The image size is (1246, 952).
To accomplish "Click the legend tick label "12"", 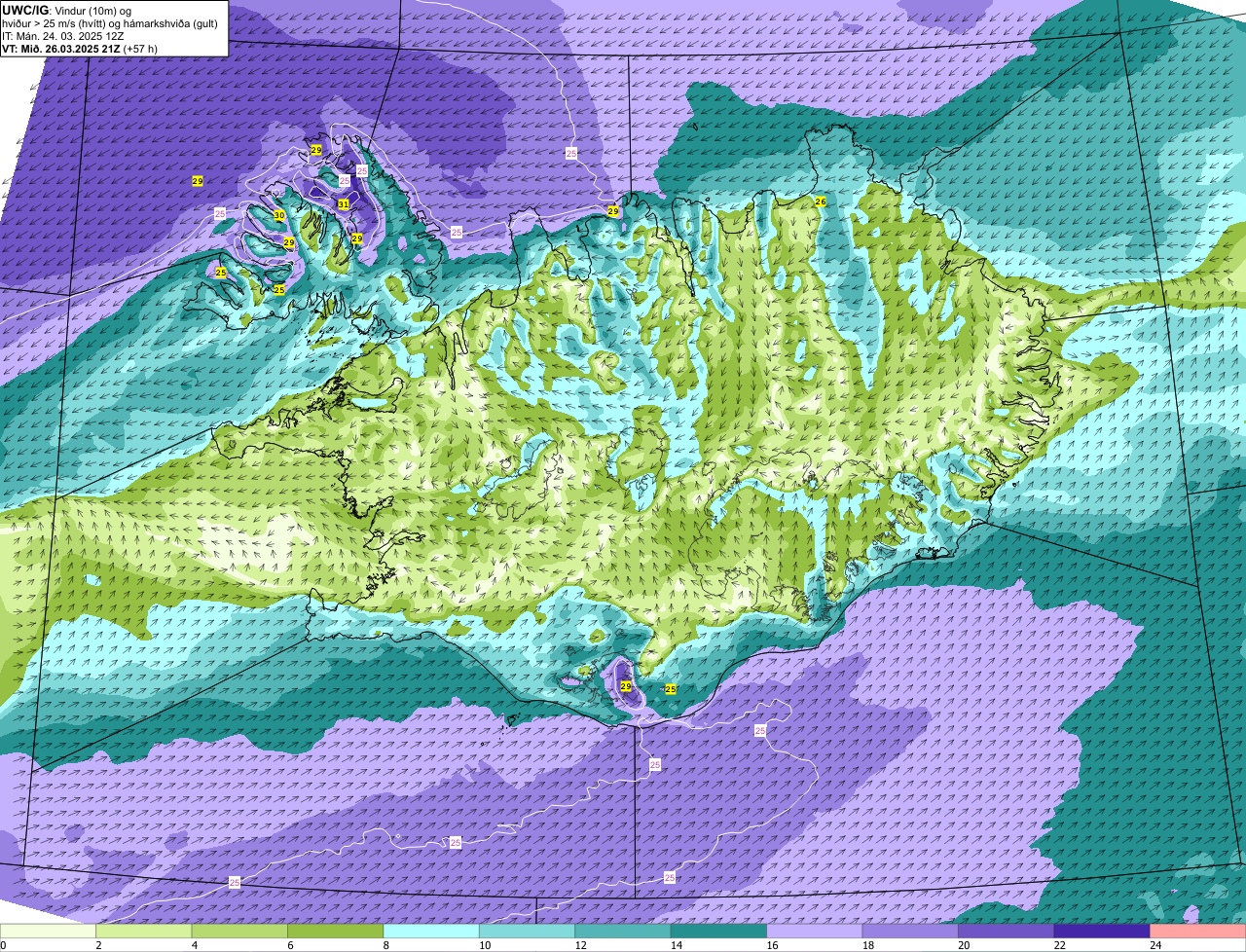I will tap(580, 945).
